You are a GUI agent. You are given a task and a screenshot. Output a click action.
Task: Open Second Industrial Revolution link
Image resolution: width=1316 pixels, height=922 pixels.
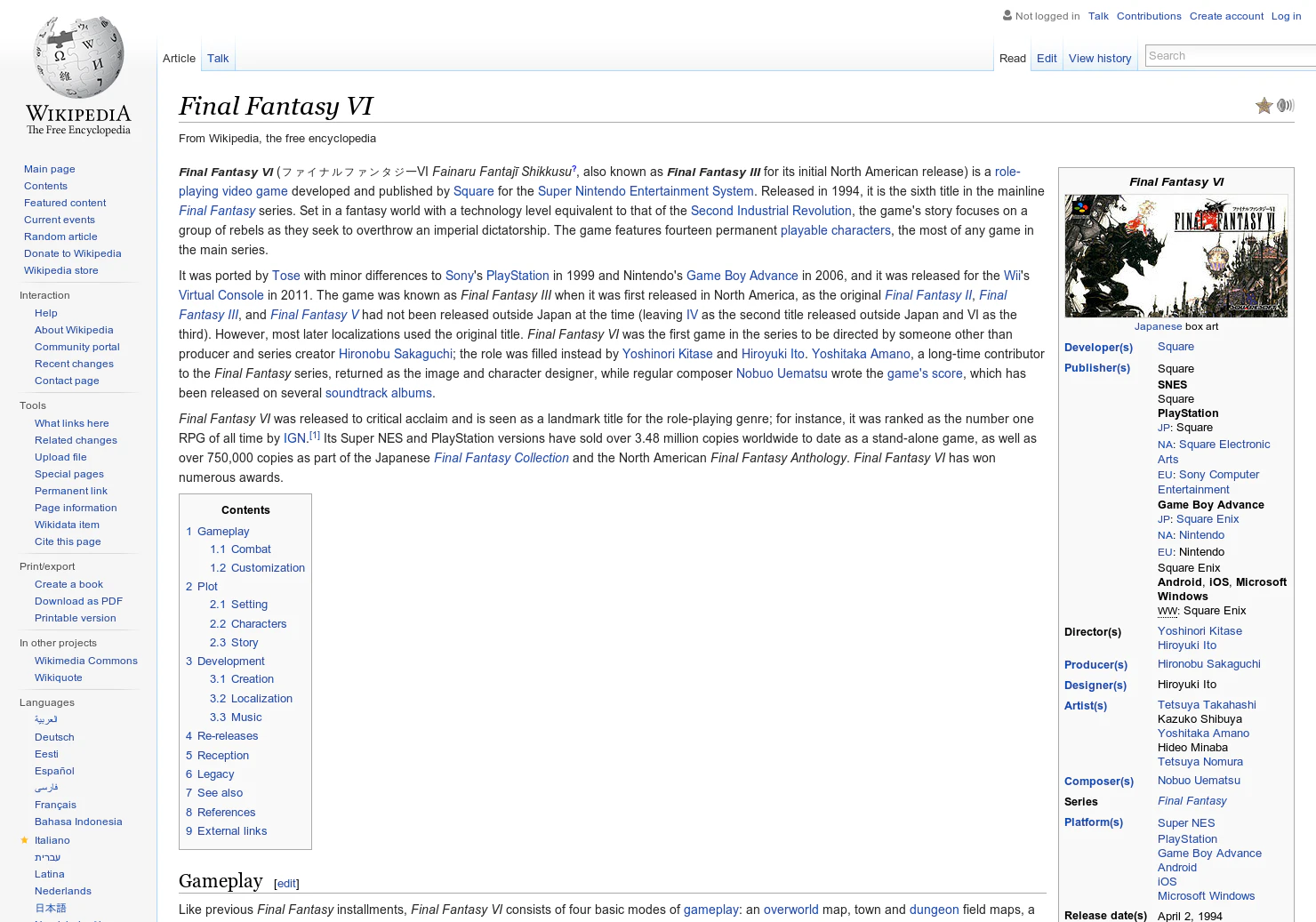click(x=771, y=211)
